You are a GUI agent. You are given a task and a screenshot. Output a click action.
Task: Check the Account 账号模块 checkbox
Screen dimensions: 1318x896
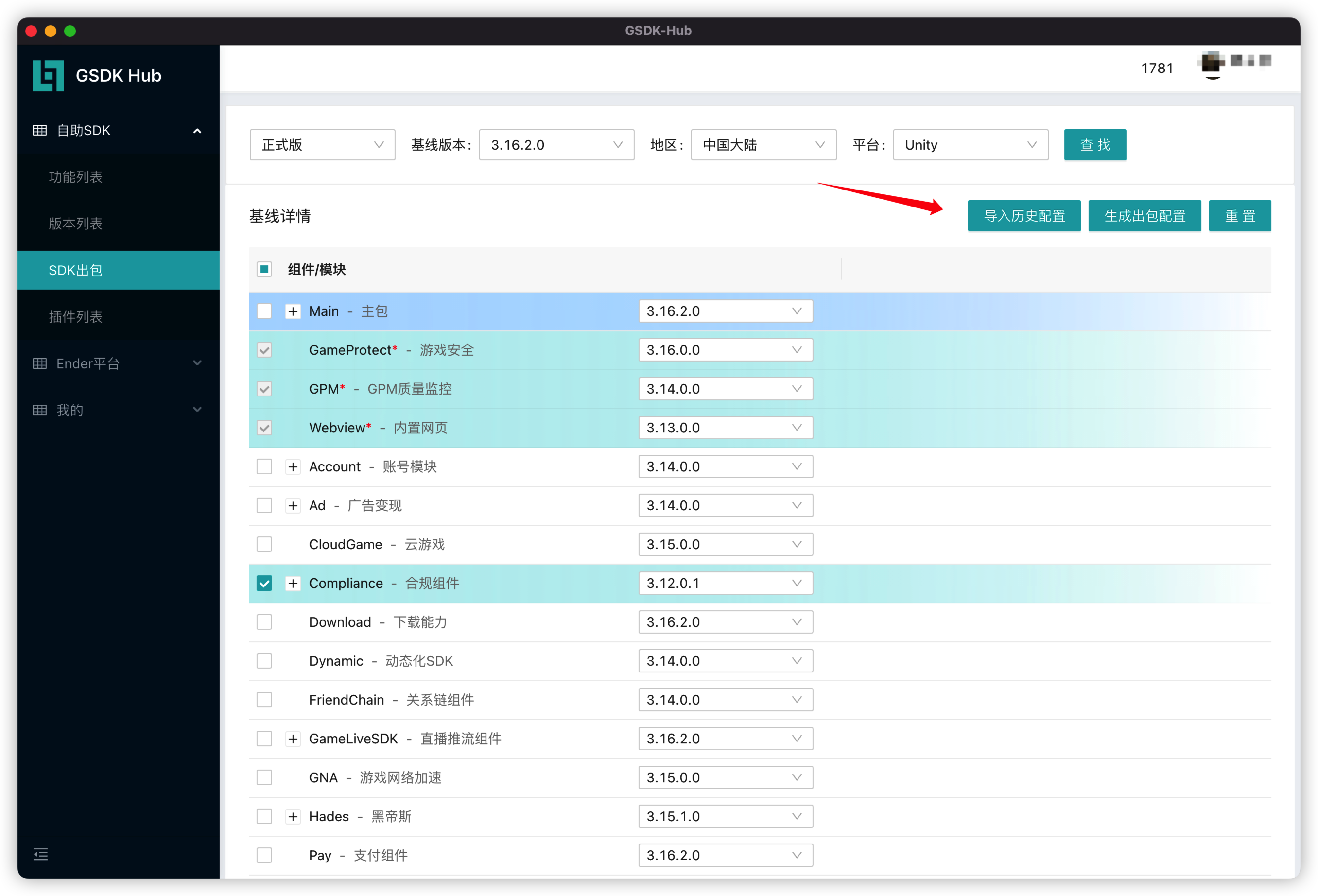(x=264, y=466)
